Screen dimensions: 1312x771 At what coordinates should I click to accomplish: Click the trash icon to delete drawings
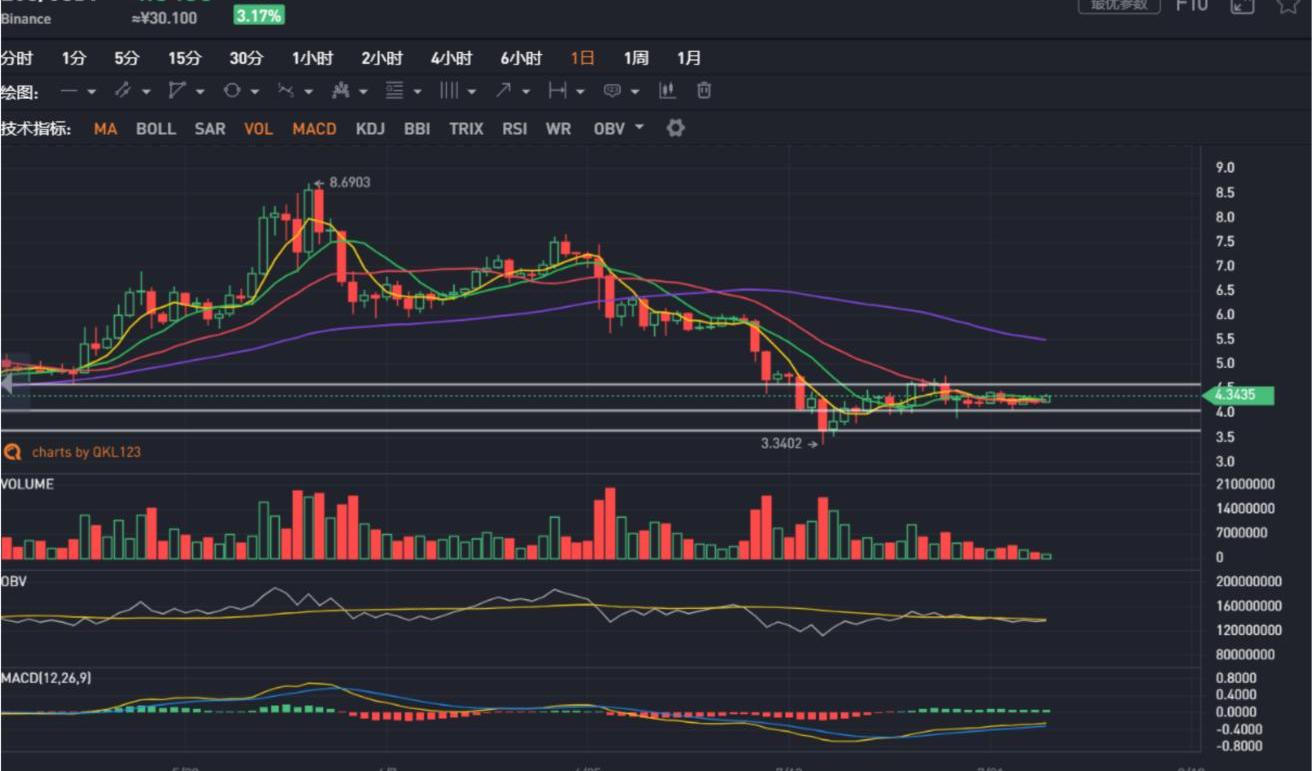click(x=704, y=91)
